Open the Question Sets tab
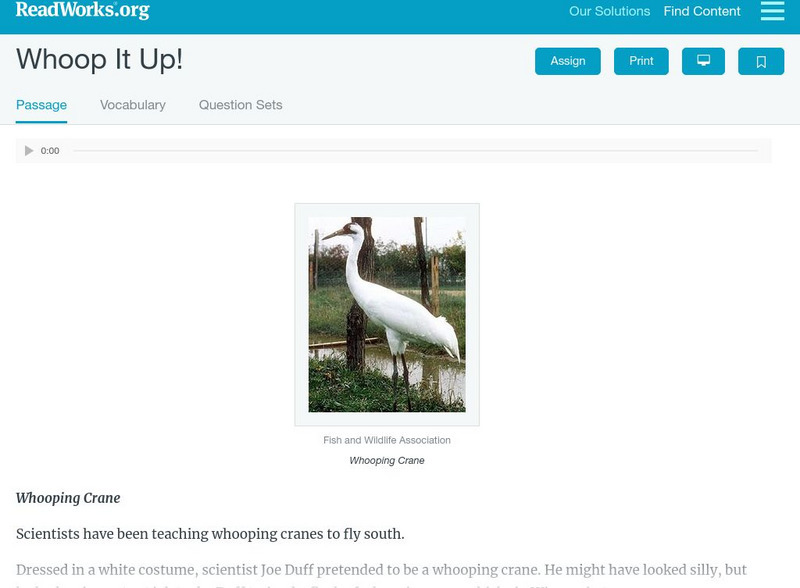 (240, 105)
